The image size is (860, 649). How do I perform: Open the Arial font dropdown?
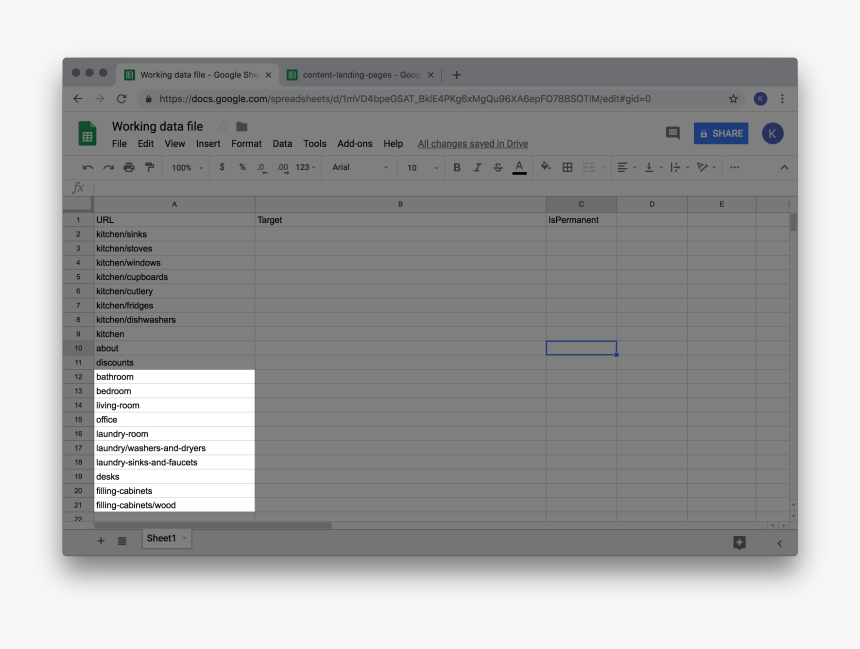(360, 167)
